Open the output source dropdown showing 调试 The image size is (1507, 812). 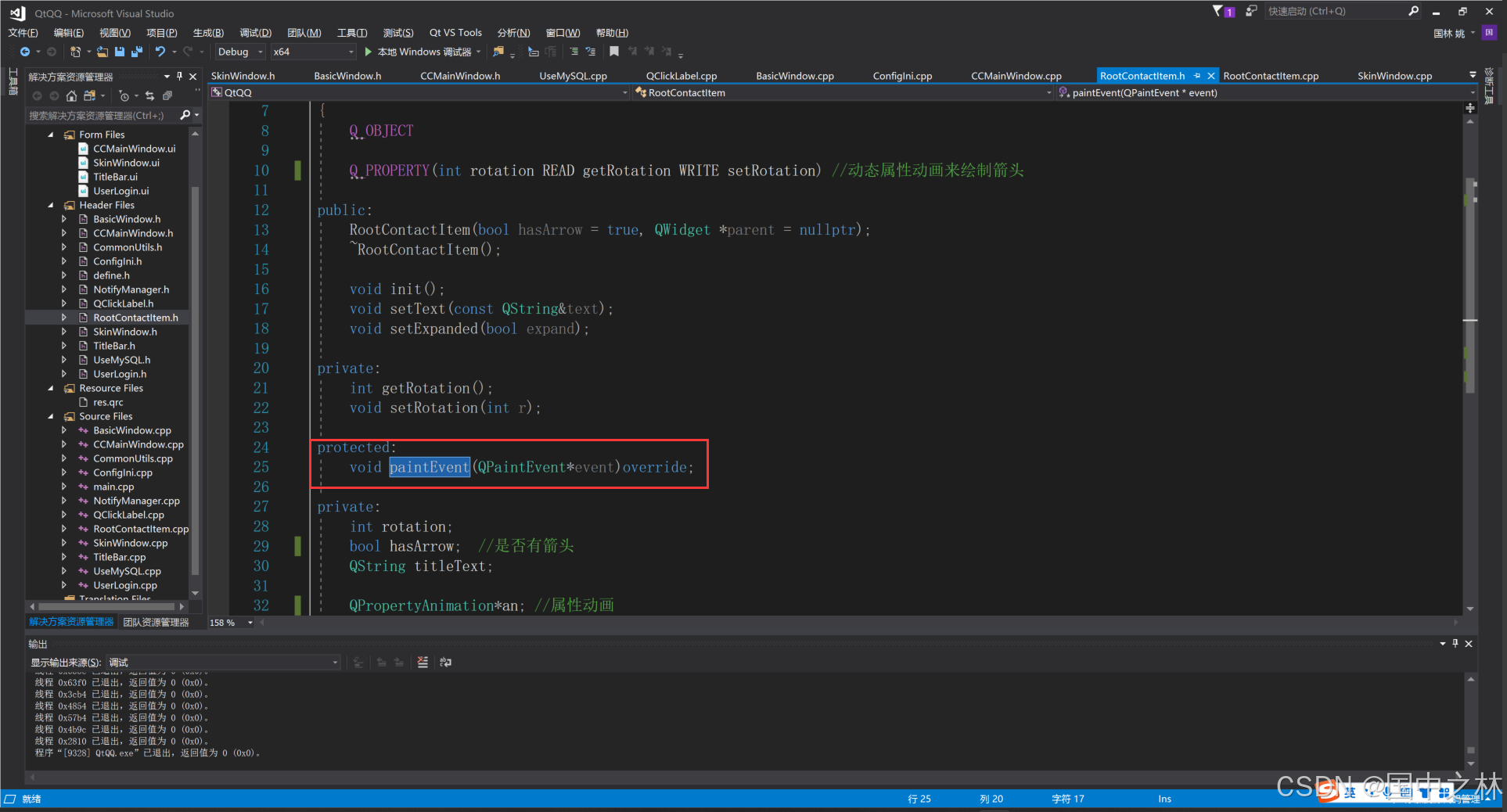(223, 663)
